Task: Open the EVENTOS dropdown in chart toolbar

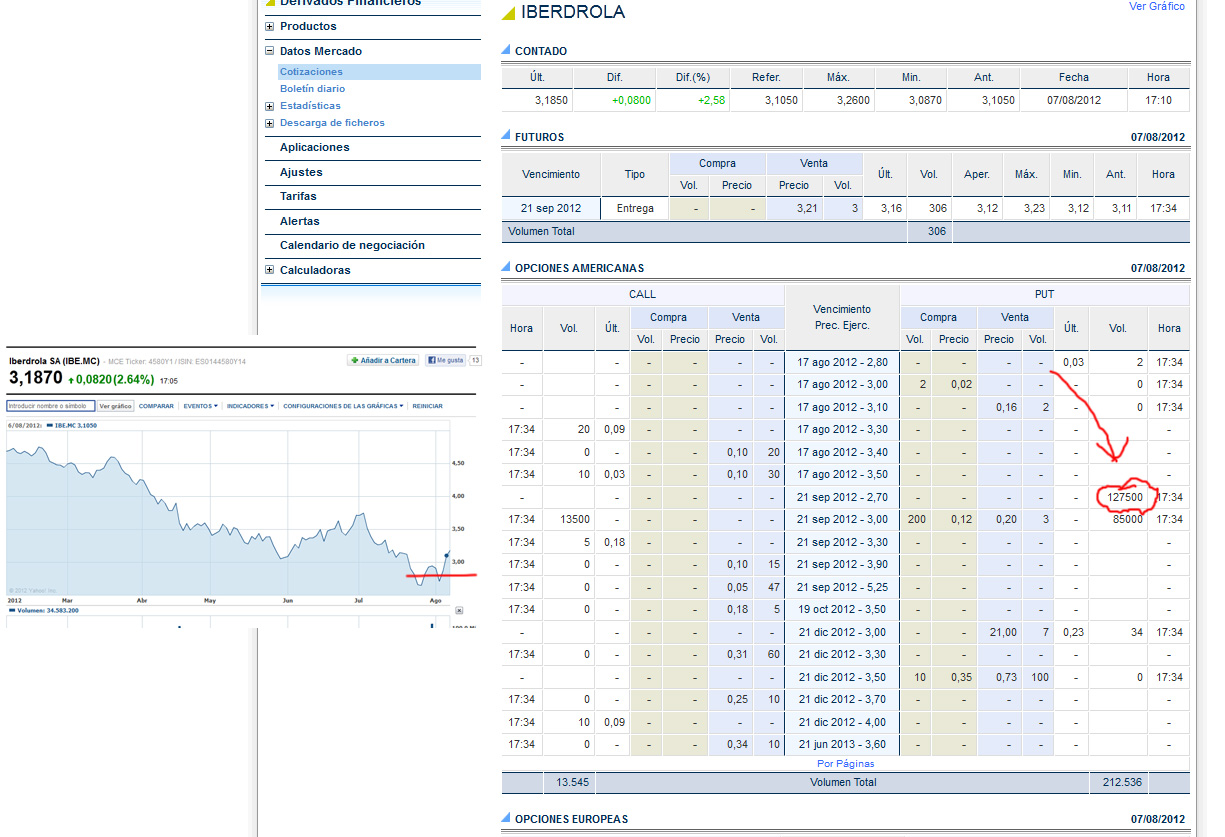Action: tap(200, 406)
